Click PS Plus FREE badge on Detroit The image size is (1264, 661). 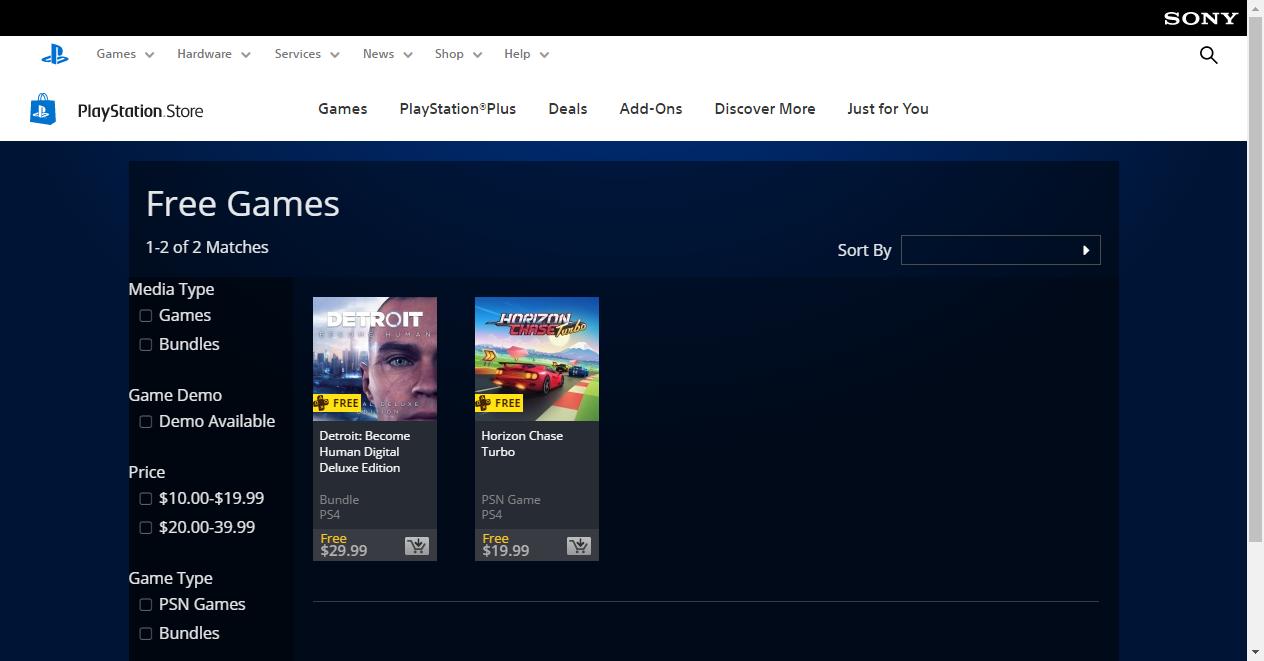[337, 403]
